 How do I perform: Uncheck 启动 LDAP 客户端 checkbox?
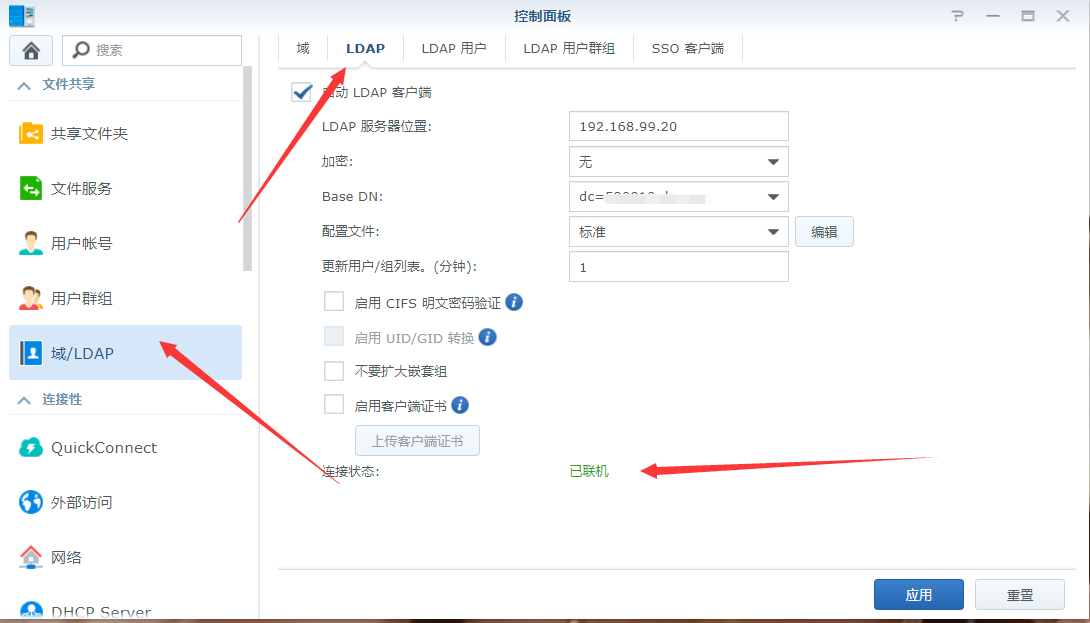[302, 92]
